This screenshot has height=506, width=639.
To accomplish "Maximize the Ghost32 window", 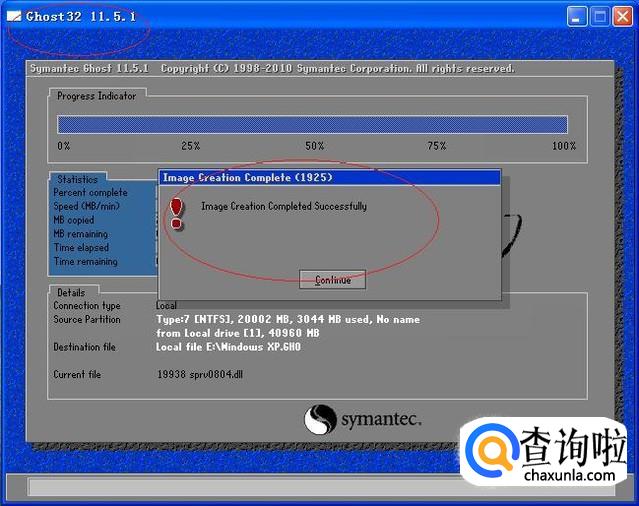I will (599, 17).
